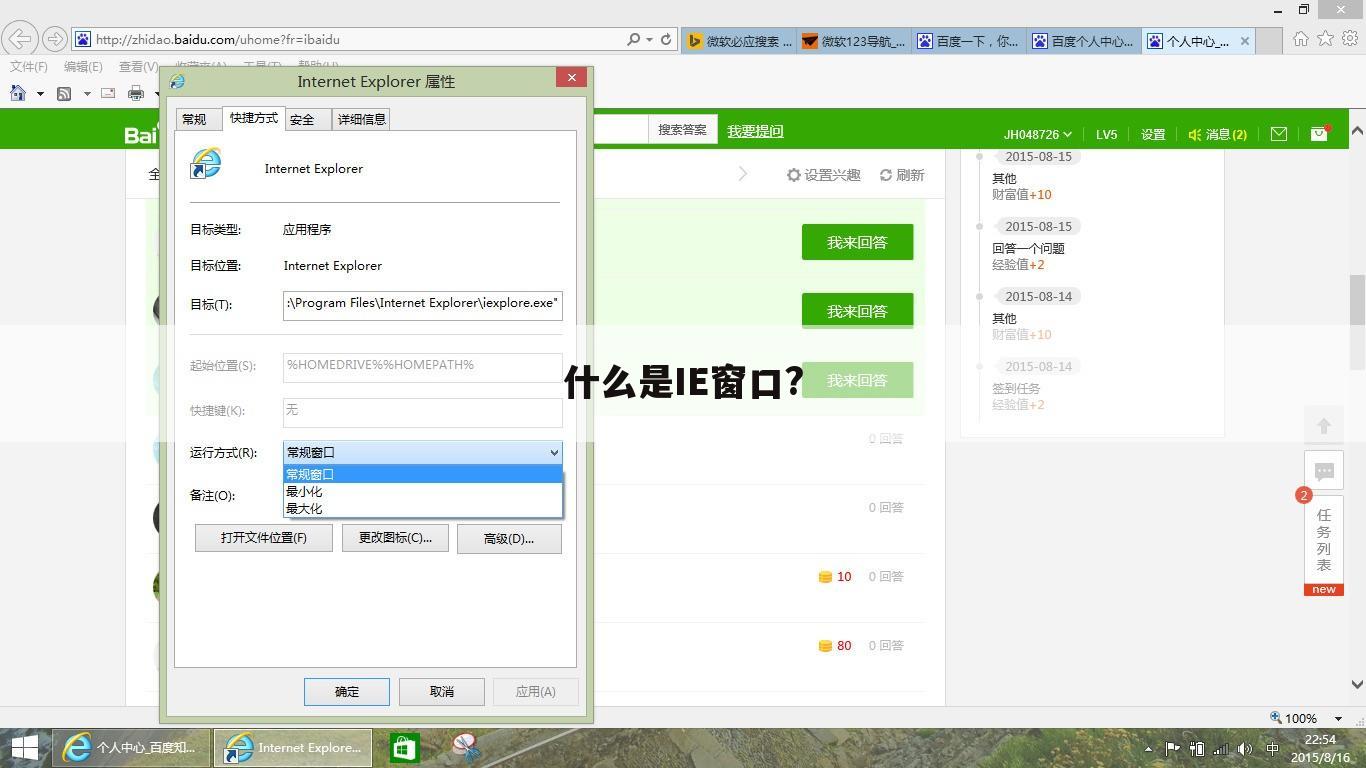Expand the RSS feeds dropdown arrow

[x=86, y=93]
